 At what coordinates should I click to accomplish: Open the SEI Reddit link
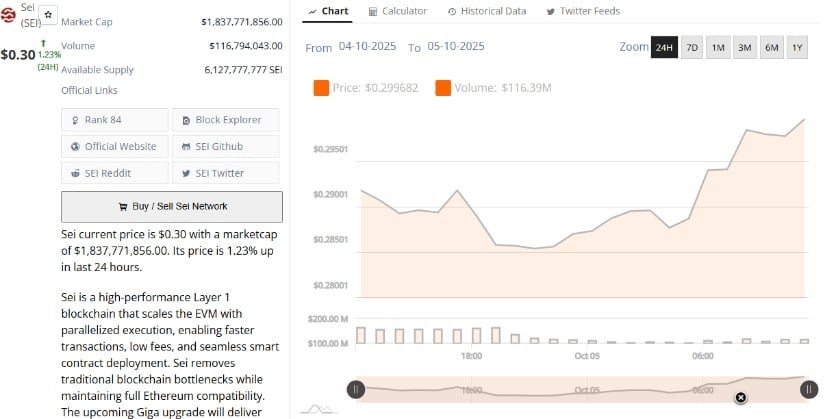(115, 173)
